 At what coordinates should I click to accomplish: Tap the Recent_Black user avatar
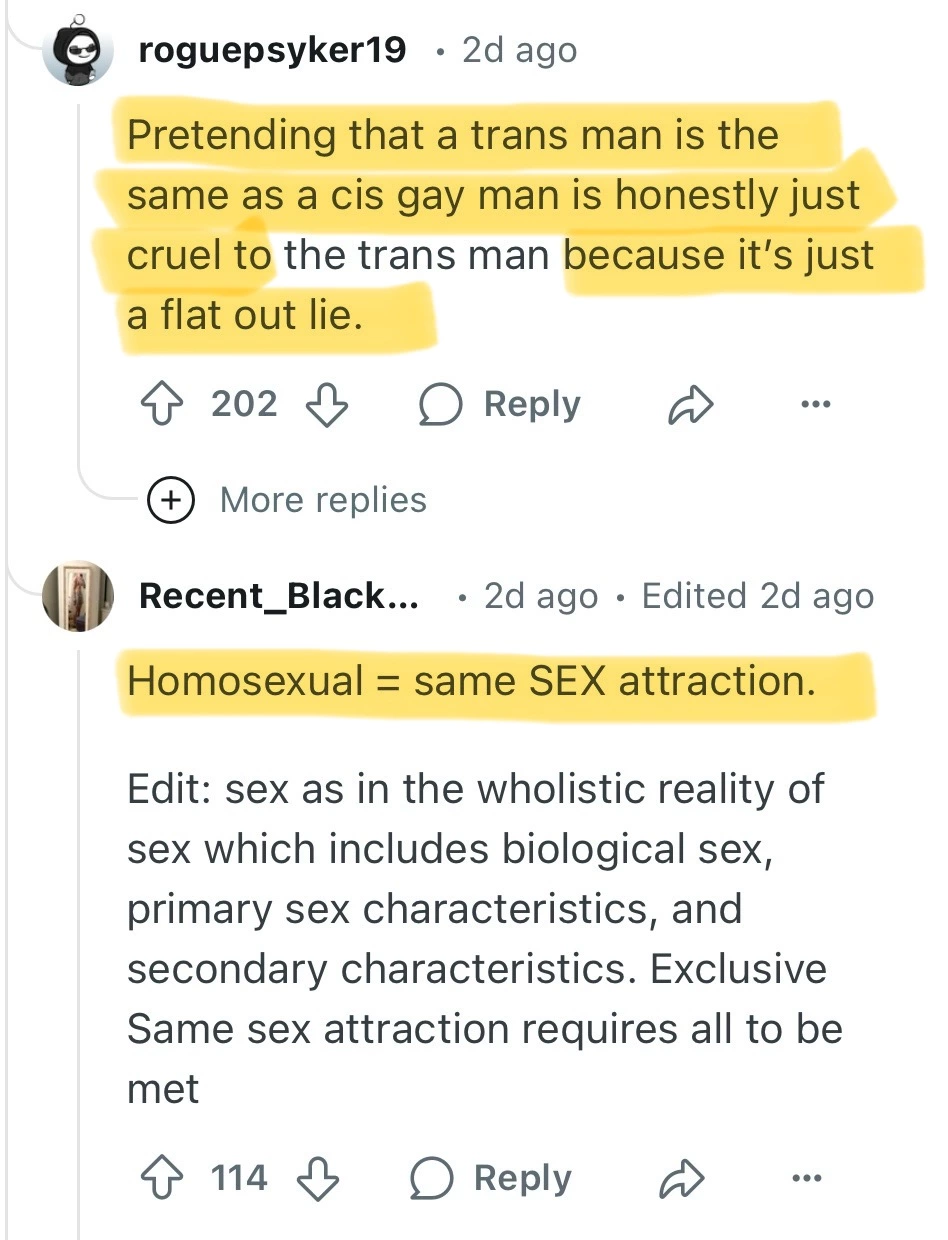(76, 596)
